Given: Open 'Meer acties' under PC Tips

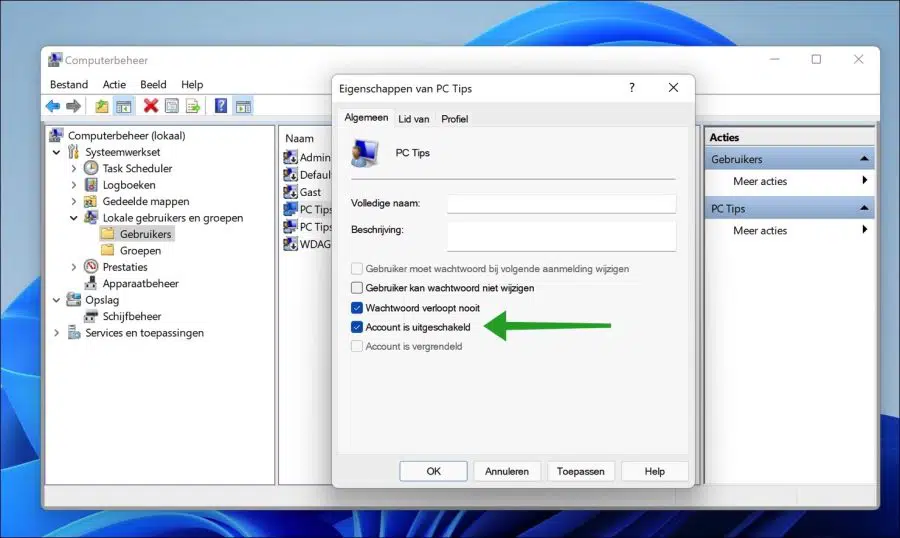Looking at the screenshot, I should tap(790, 230).
